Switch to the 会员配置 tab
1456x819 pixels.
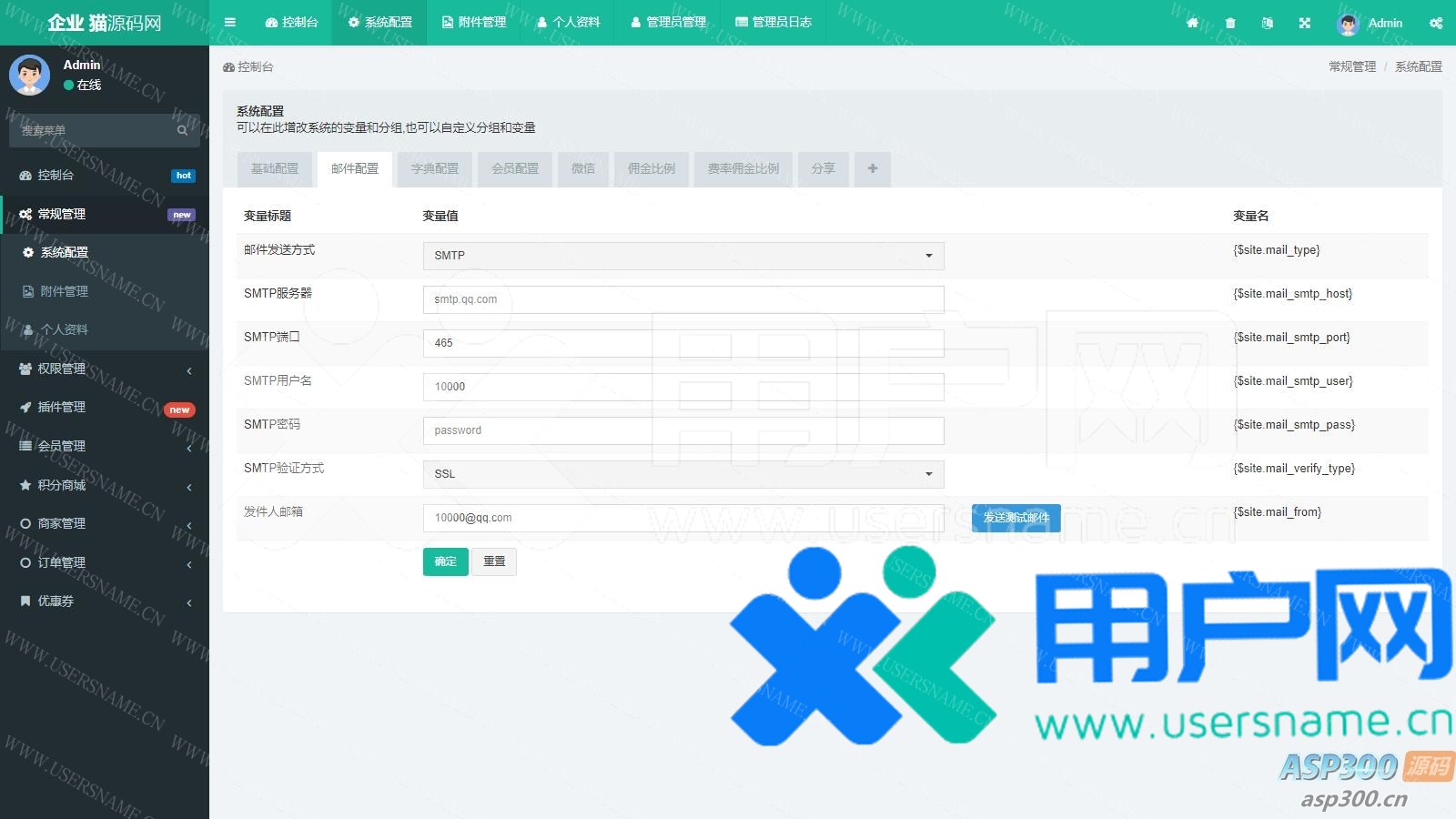click(x=515, y=168)
